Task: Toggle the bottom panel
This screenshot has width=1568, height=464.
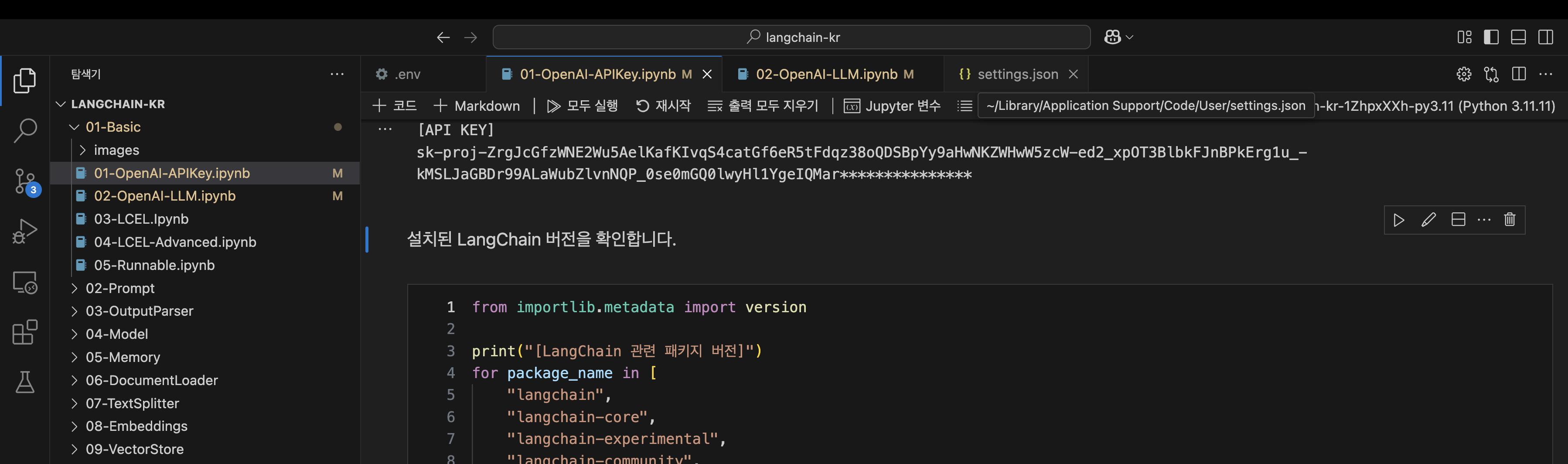Action: click(1518, 38)
